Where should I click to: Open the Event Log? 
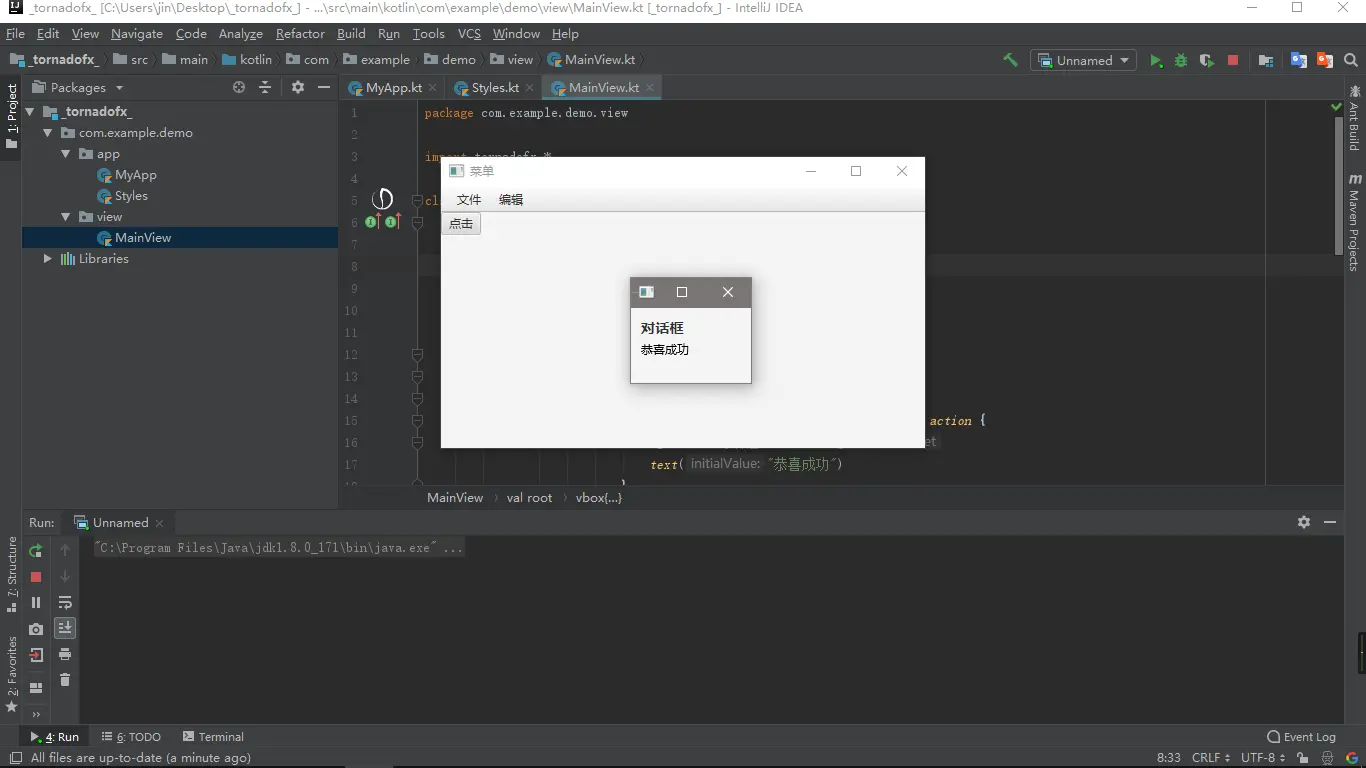[x=1301, y=737]
